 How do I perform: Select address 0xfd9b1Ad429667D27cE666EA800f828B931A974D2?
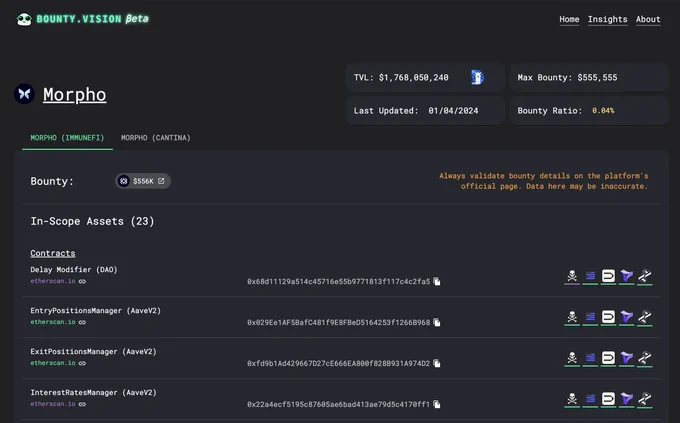click(x=339, y=363)
